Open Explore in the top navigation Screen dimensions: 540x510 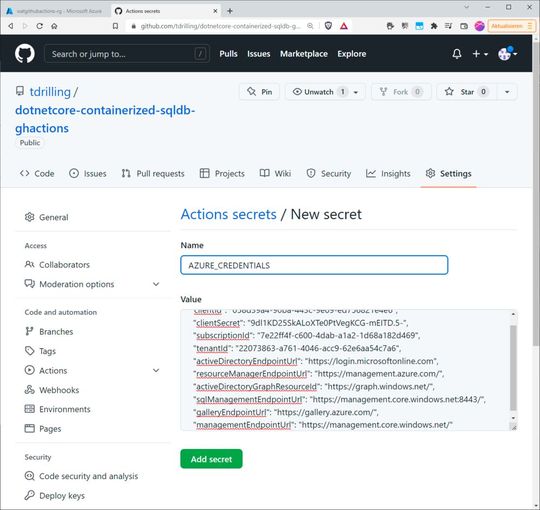click(352, 54)
